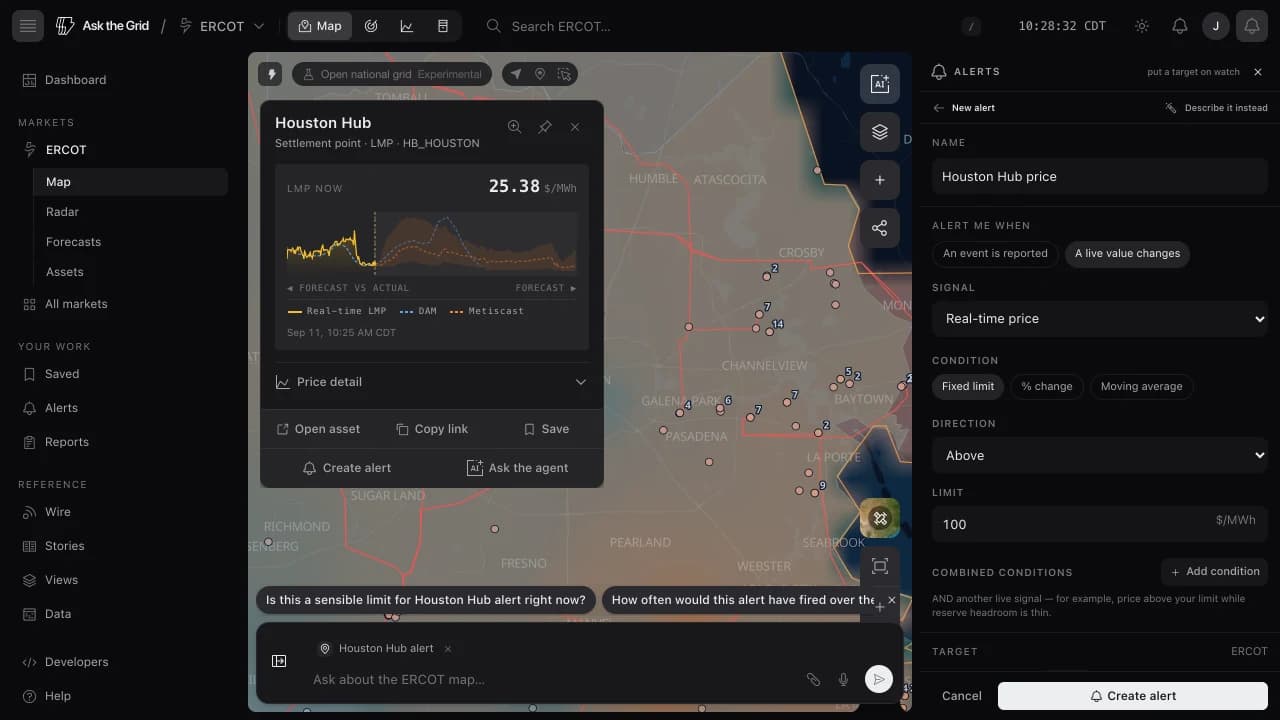Click the locate-me arrow icon on map
Image resolution: width=1280 pixels, height=720 pixels.
[x=516, y=74]
